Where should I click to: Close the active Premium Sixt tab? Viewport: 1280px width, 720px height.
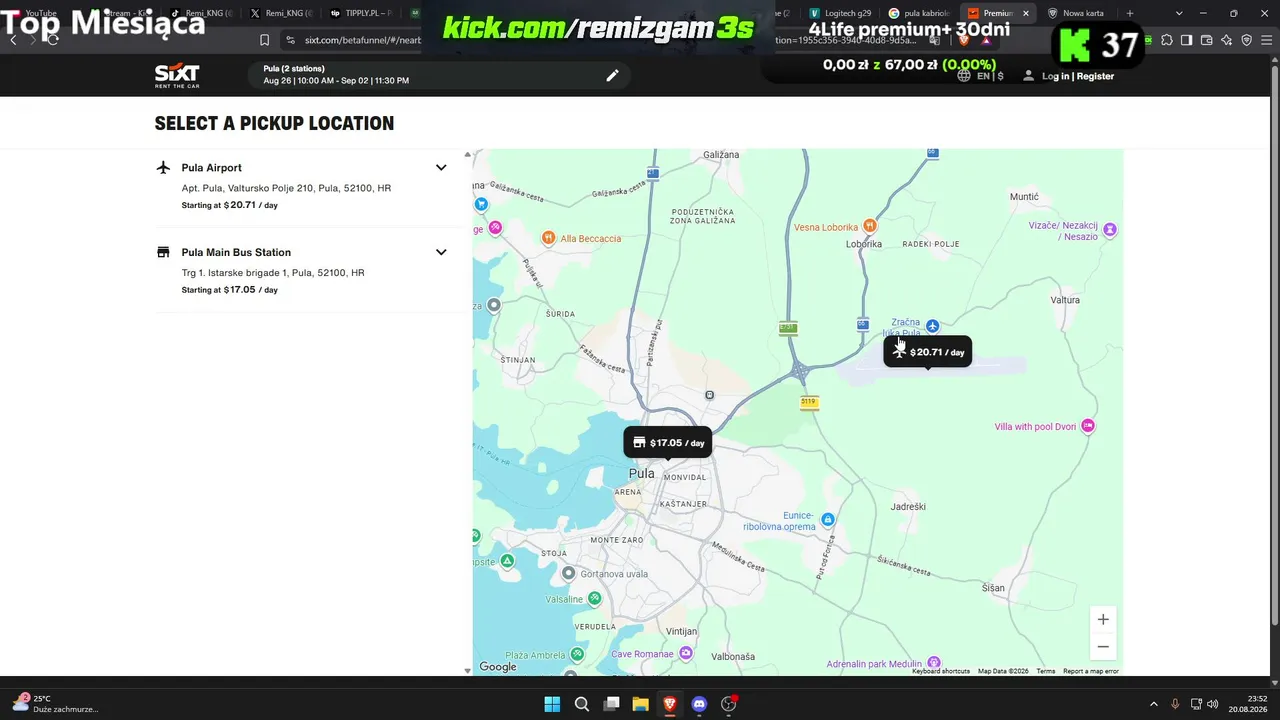[1025, 13]
